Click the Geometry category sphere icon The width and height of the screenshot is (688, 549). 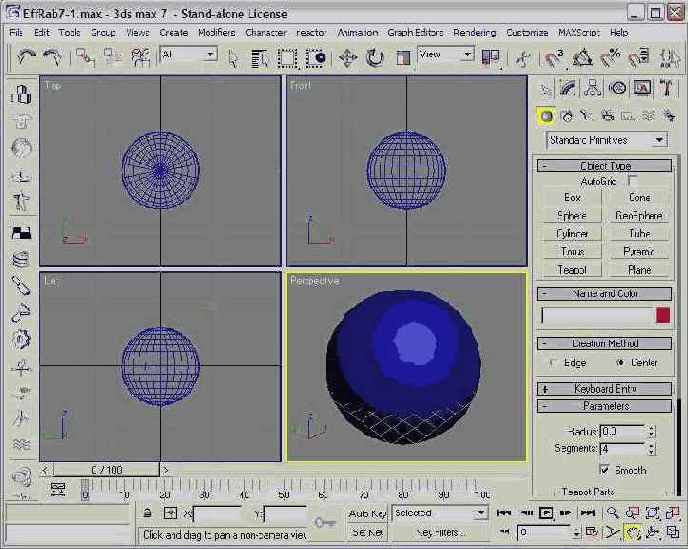coord(546,116)
